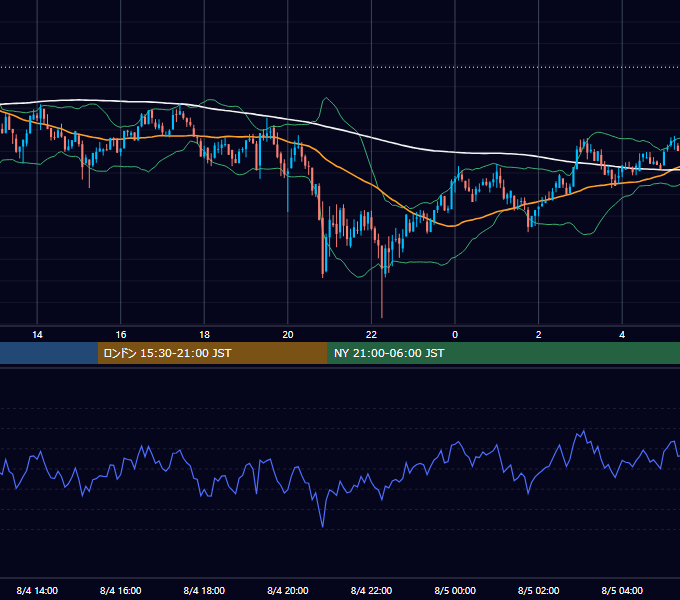This screenshot has width=680, height=600.
Task: Click the 18 hour label on price chart axis
Action: click(204, 335)
